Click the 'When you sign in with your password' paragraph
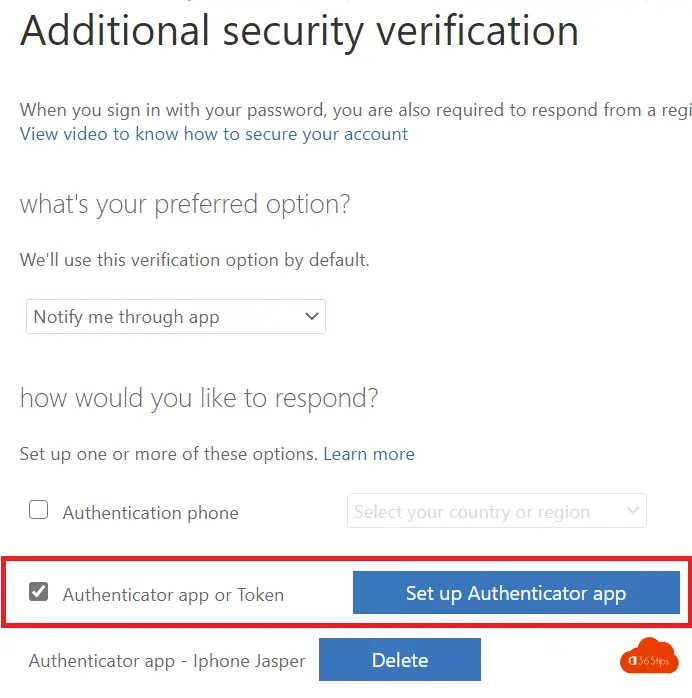The width and height of the screenshot is (692, 698). (x=356, y=110)
